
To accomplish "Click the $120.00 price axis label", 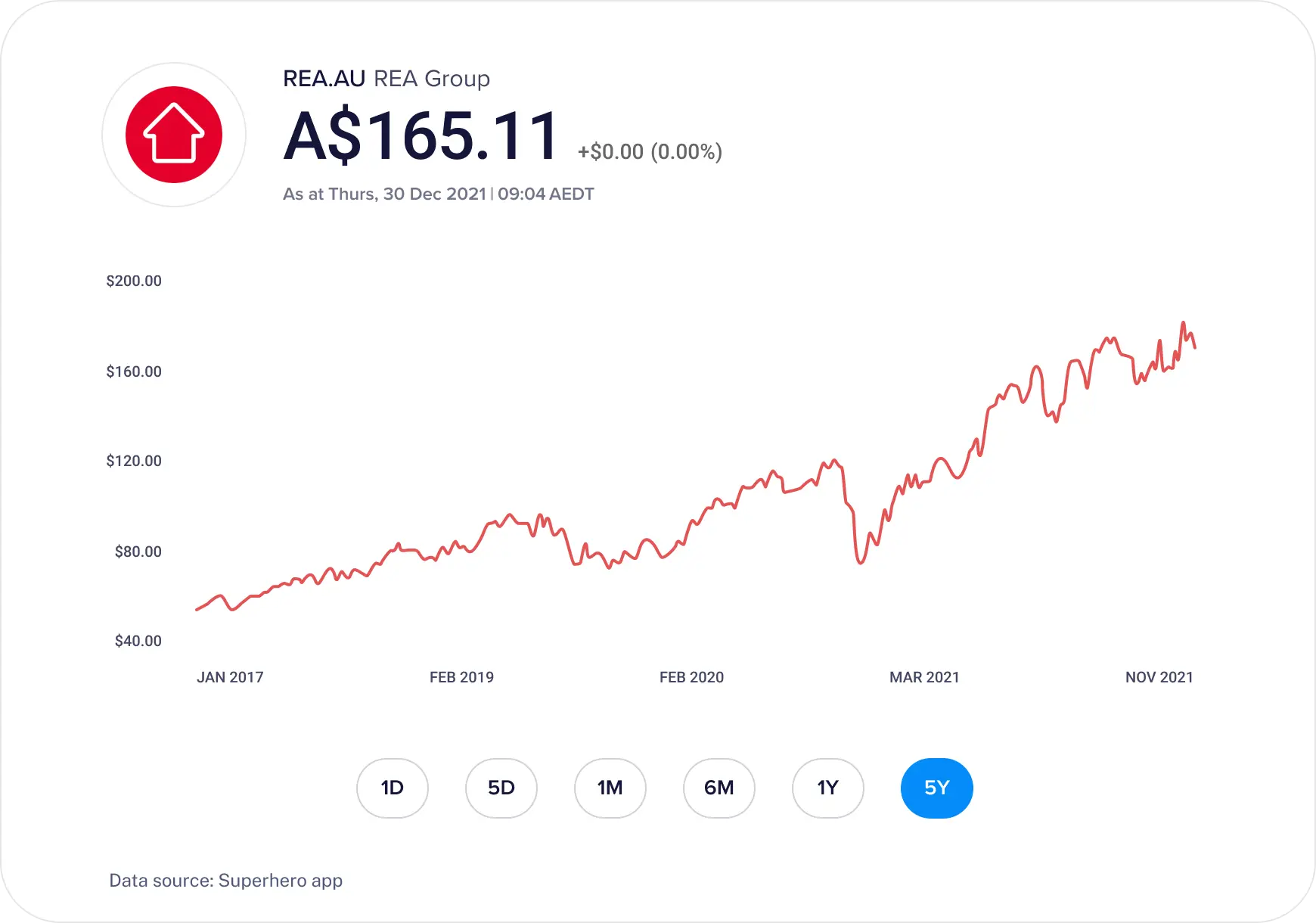I will coord(134,461).
